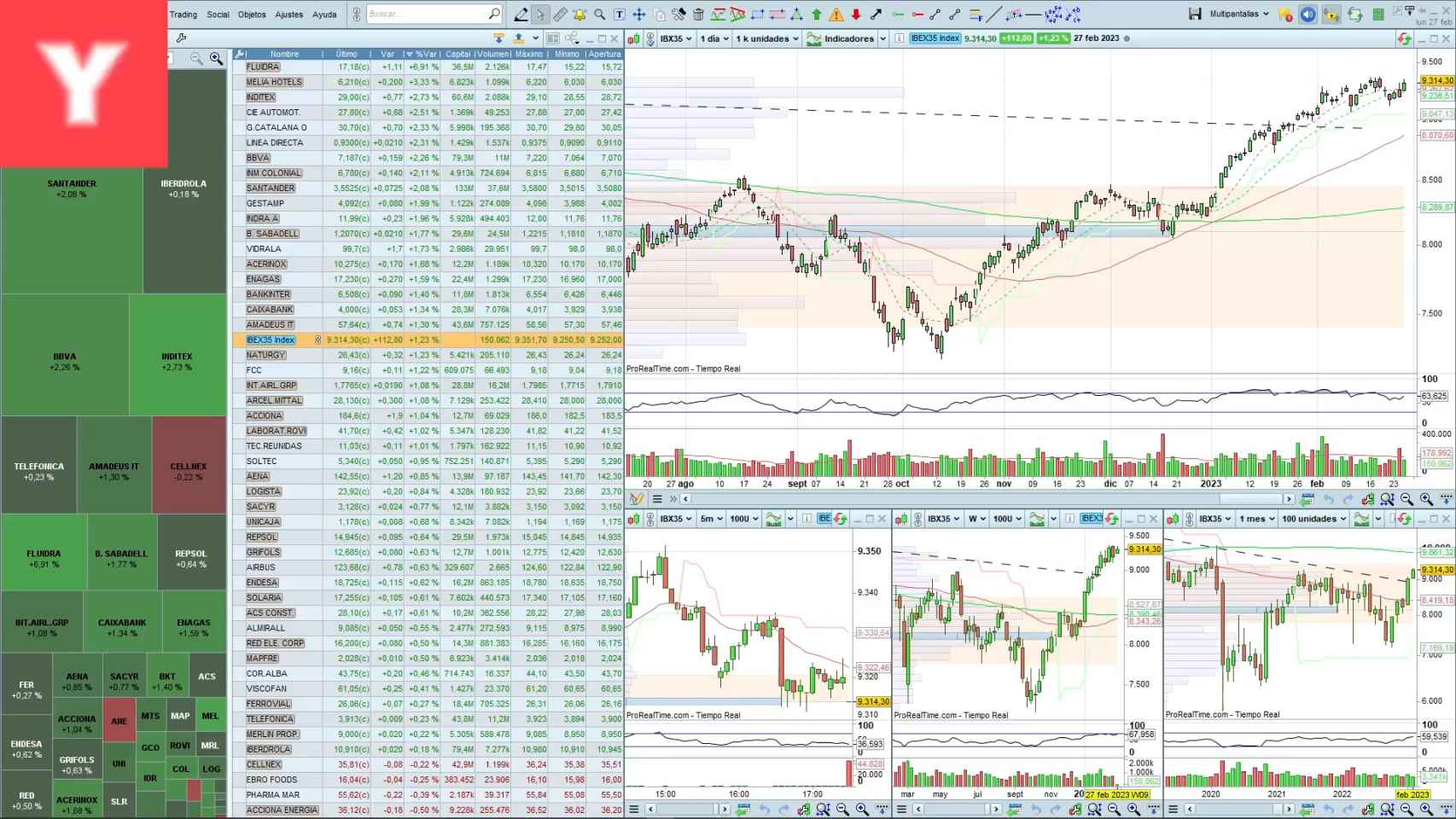The width and height of the screenshot is (1456, 819).
Task: Toggle the blue sound notifications icon
Action: point(1307,15)
